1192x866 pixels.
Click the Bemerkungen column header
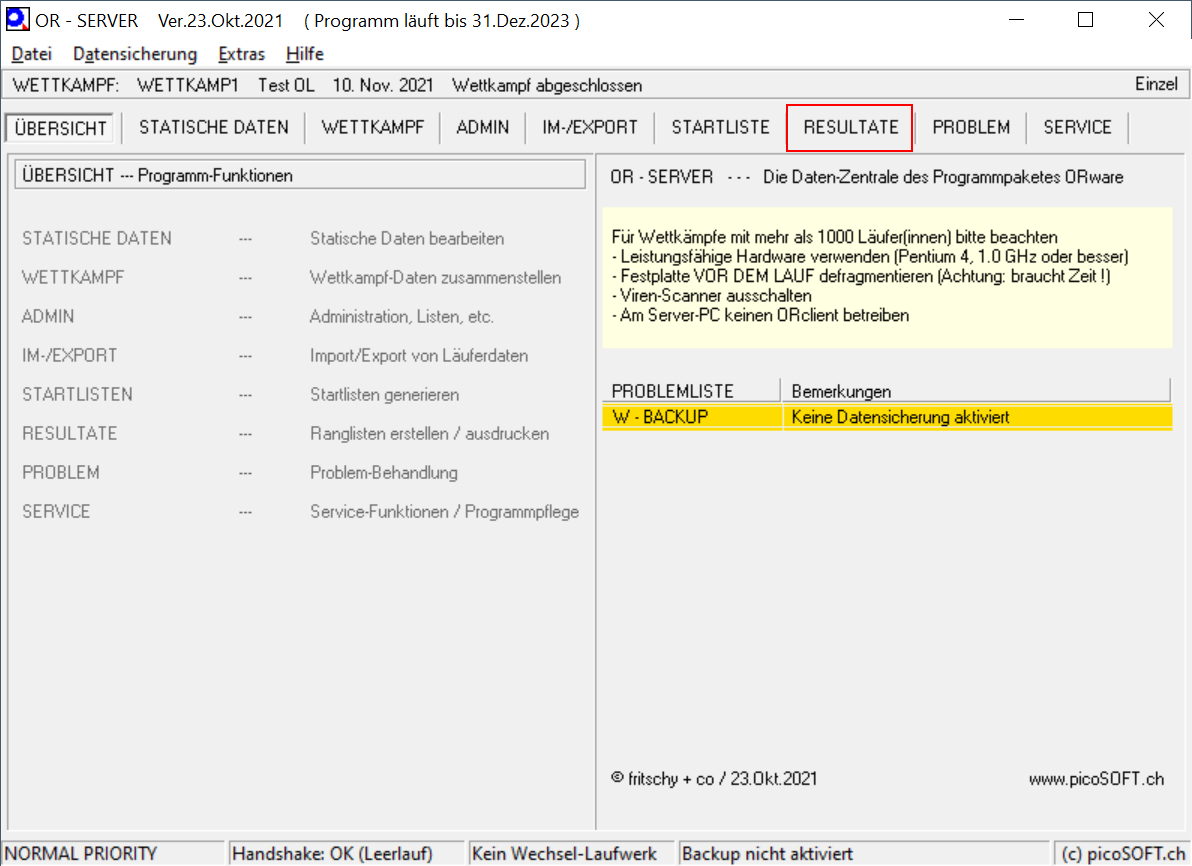point(975,391)
